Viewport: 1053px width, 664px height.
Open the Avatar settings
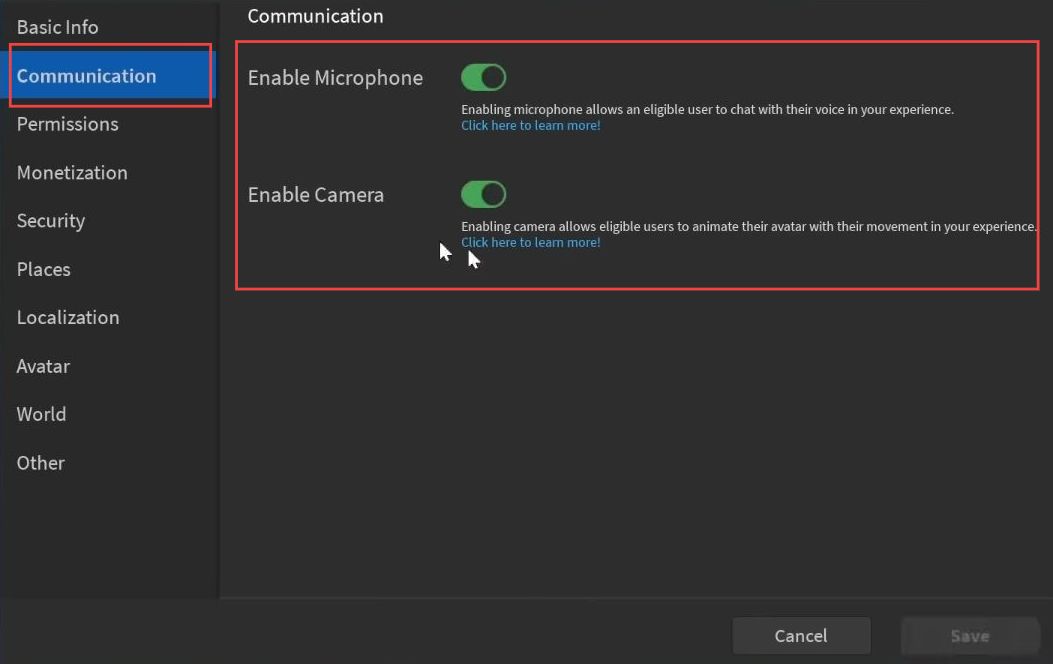tap(44, 366)
